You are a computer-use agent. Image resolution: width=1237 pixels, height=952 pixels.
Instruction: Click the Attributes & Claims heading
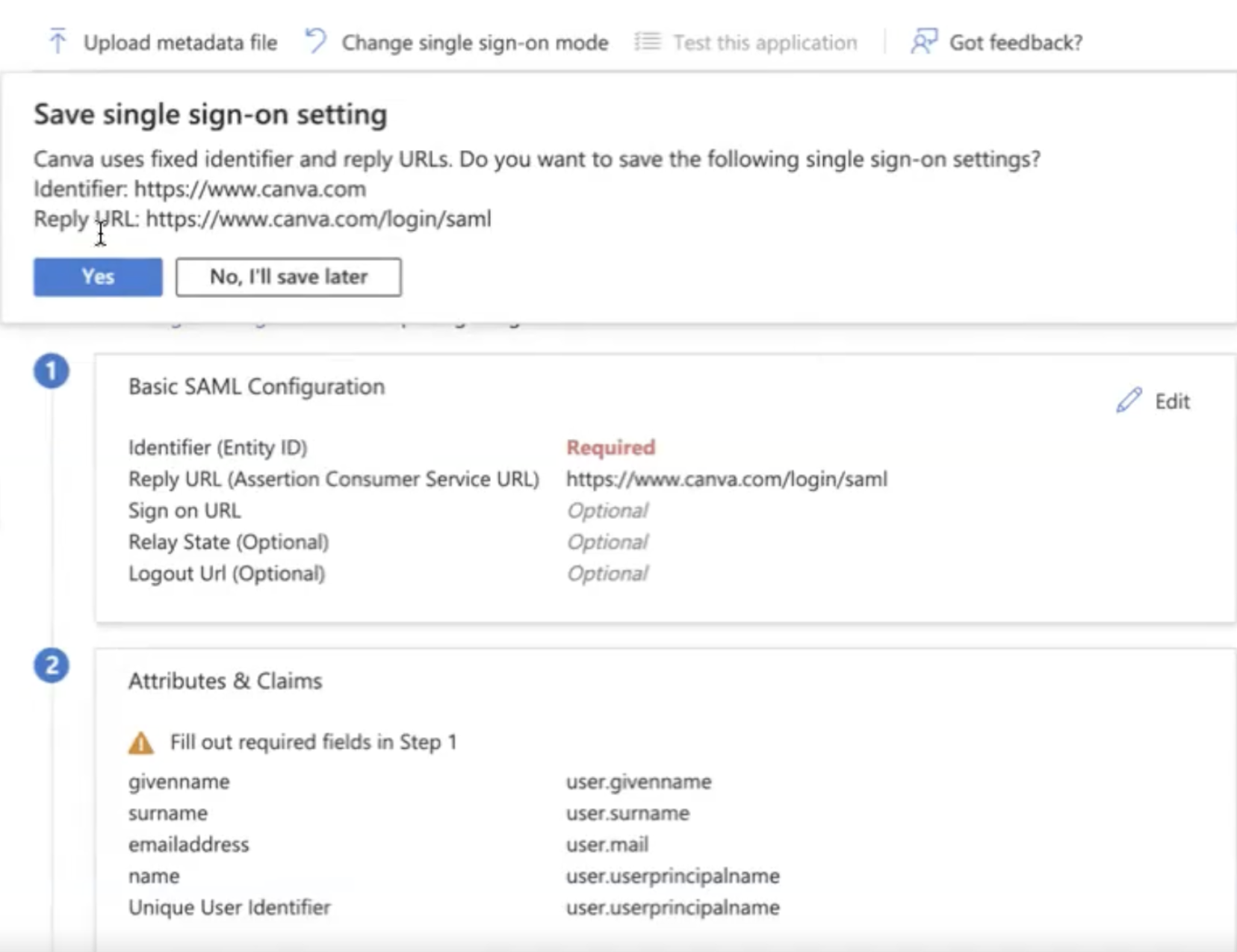[225, 681]
